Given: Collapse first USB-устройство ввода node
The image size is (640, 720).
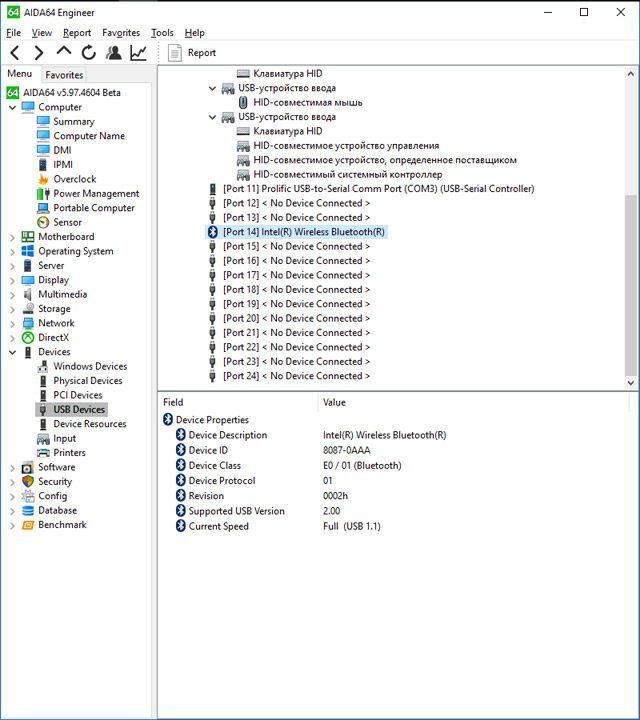Looking at the screenshot, I should [212, 88].
